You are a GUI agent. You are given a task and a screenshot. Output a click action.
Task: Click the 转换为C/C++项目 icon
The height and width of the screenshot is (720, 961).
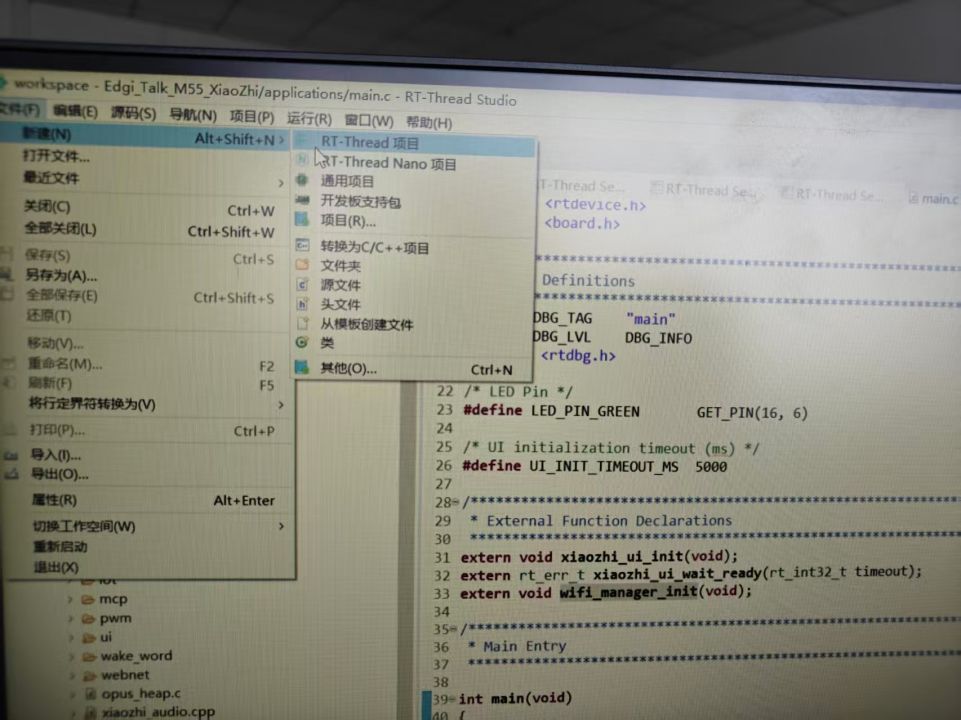pyautogui.click(x=302, y=246)
